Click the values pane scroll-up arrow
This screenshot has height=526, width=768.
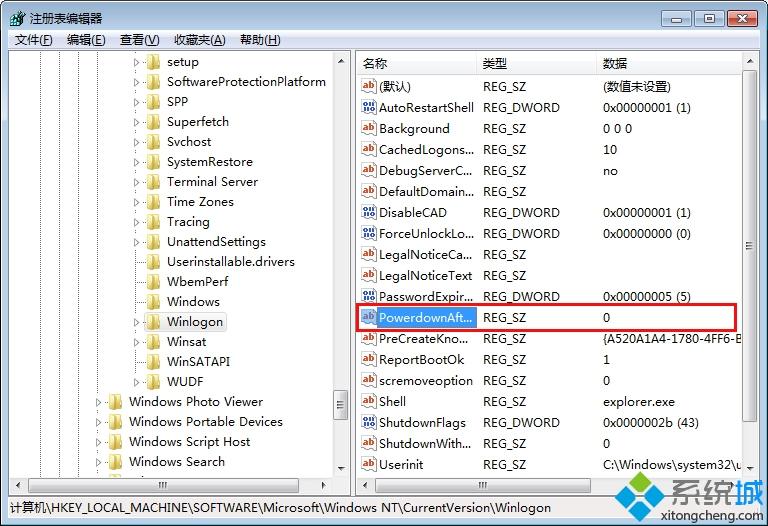click(749, 62)
